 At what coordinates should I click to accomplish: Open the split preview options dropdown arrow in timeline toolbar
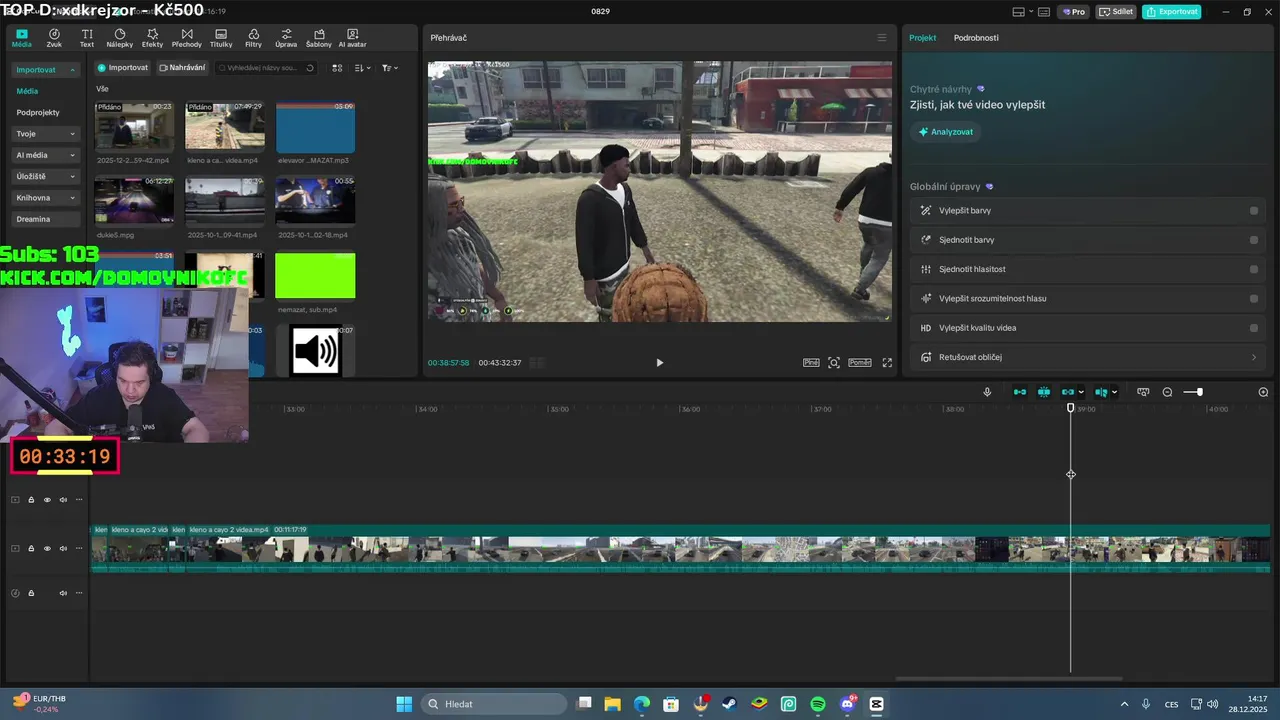1114,392
